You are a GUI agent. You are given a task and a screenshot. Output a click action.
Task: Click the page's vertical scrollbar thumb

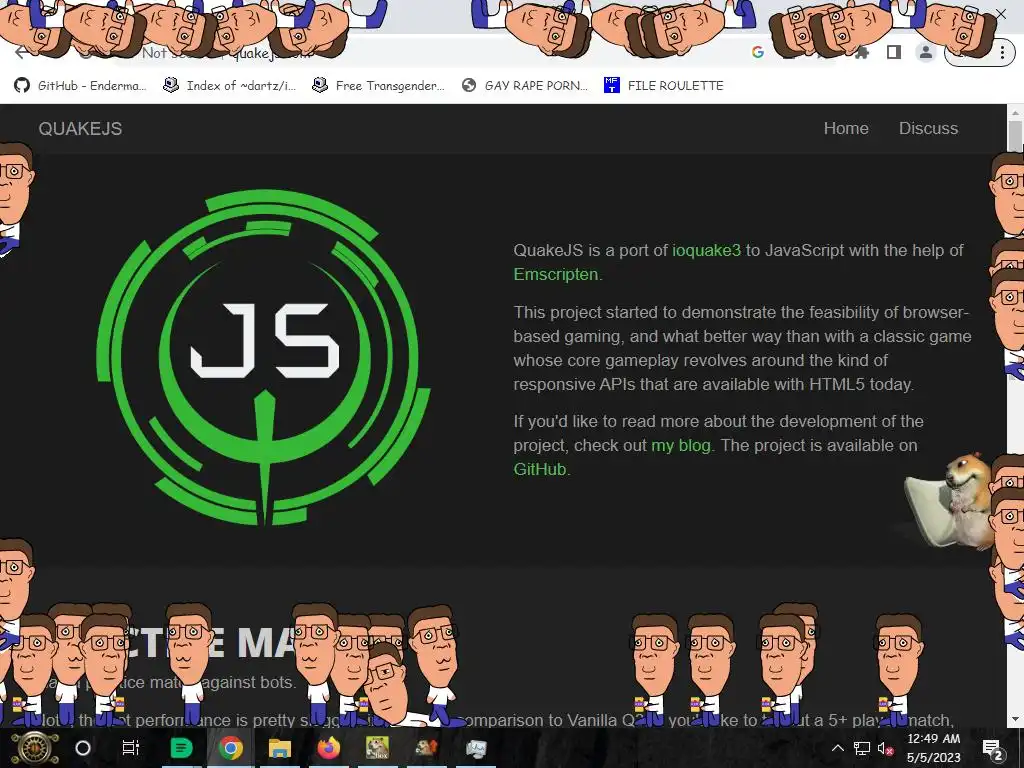pos(1015,136)
